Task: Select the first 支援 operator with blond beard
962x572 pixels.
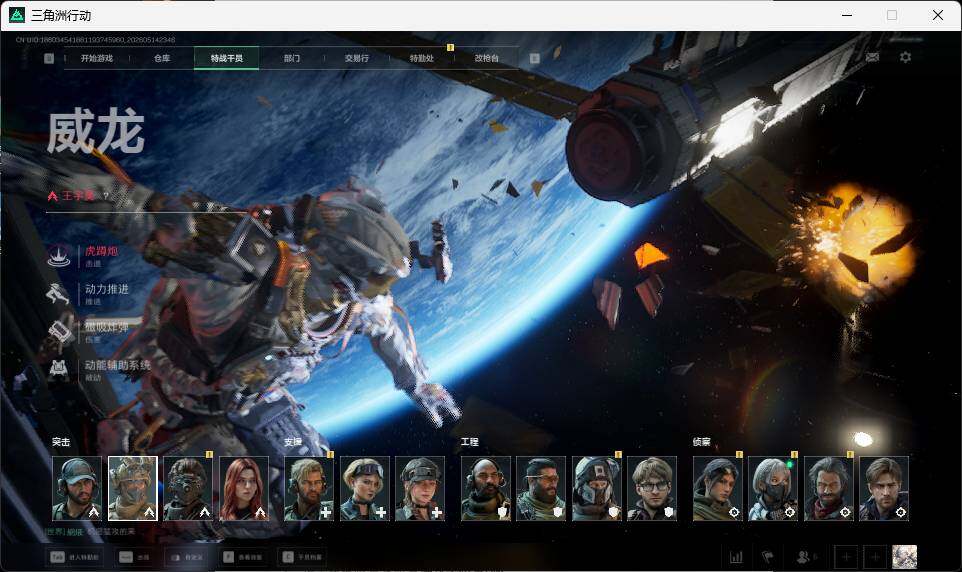Action: coord(309,489)
